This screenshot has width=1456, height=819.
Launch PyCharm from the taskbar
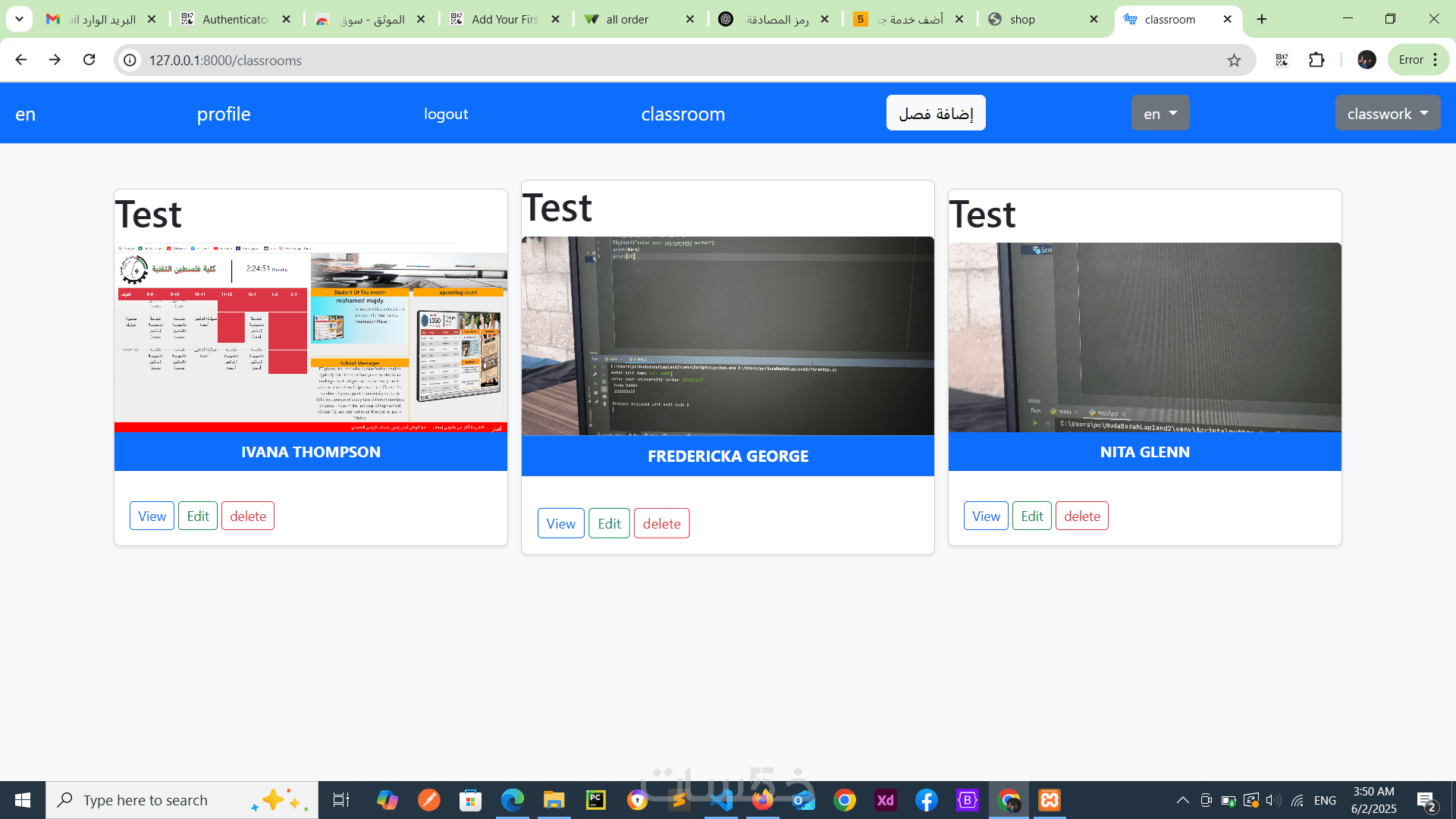(595, 800)
